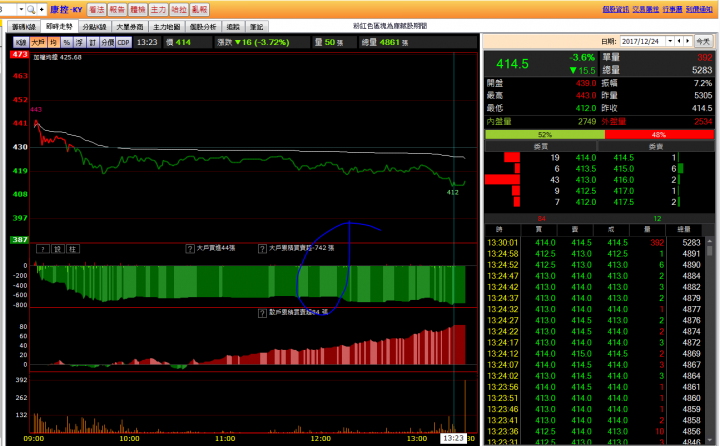Open the date picker dropdown arrow
Viewport: 720px width, 446px height.
[x=670, y=41]
